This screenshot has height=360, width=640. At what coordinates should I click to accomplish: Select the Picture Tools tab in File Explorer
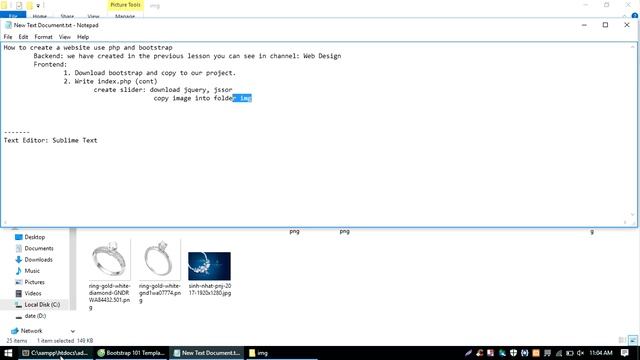pos(125,5)
